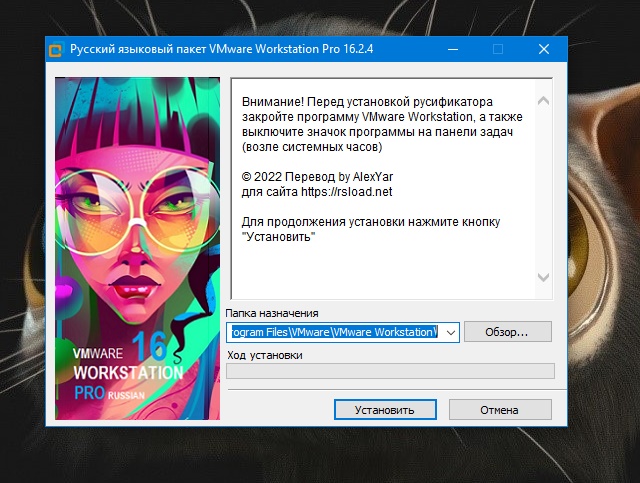
Task: Click the '© 2022 Перевод by AlexYar' line
Action: [317, 177]
